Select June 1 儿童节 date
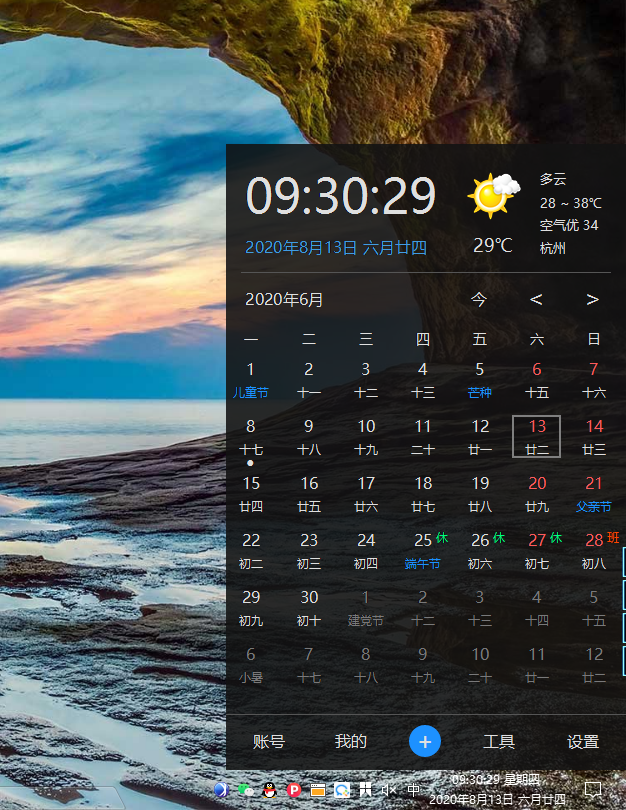Image resolution: width=626 pixels, height=810 pixels. click(251, 380)
